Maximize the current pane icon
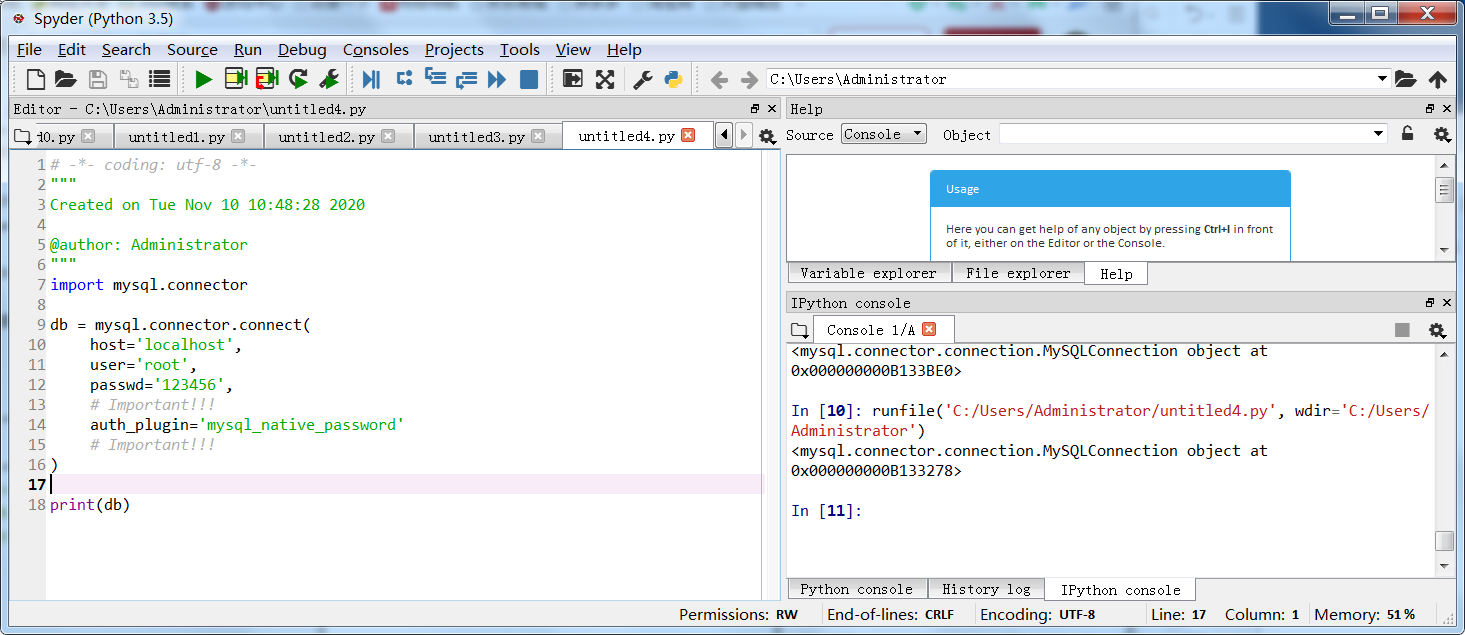1465x635 pixels. [573, 79]
